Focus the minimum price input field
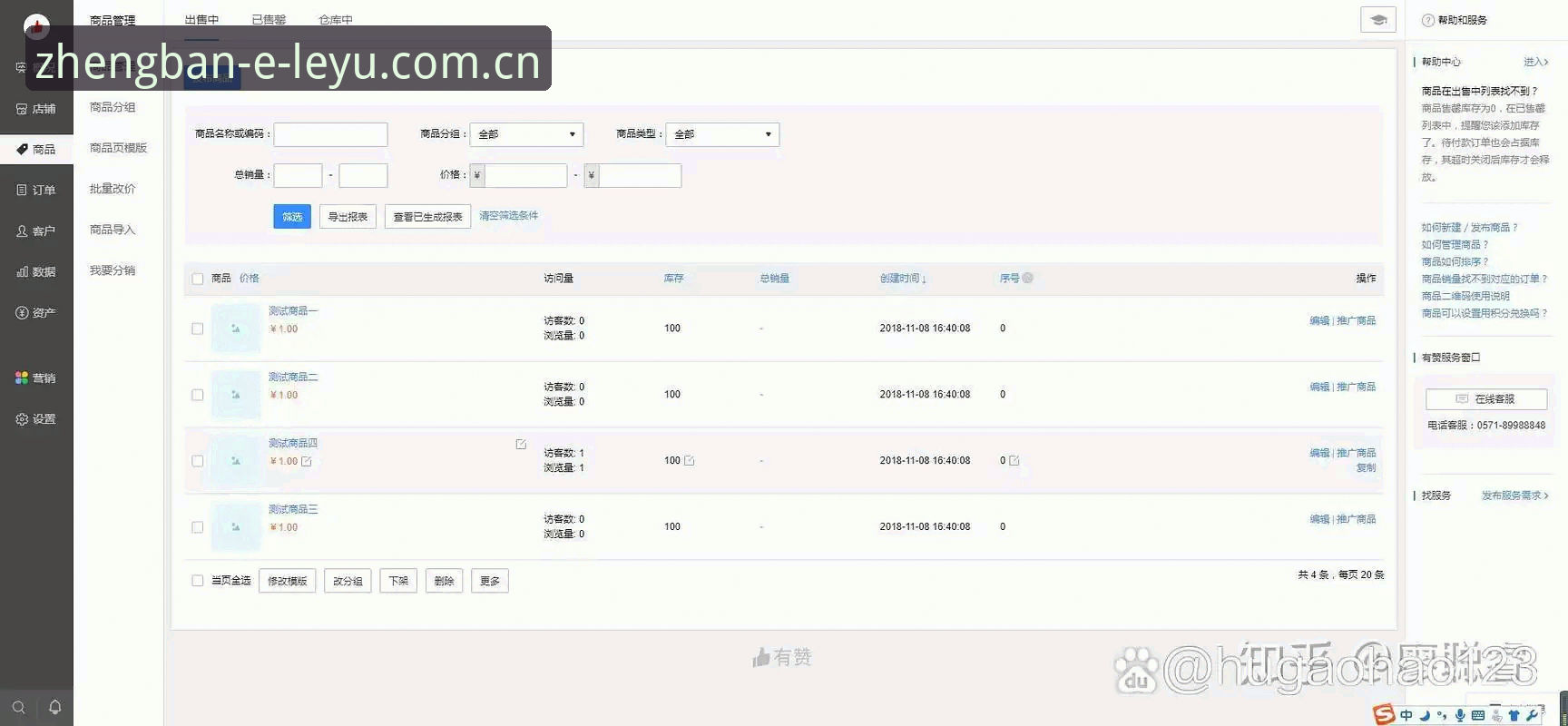Viewport: 1568px width, 726px height. 526,176
